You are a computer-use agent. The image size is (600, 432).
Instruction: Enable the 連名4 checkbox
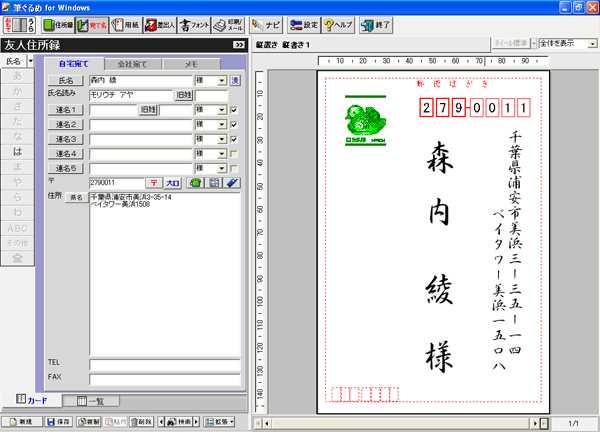click(x=234, y=154)
